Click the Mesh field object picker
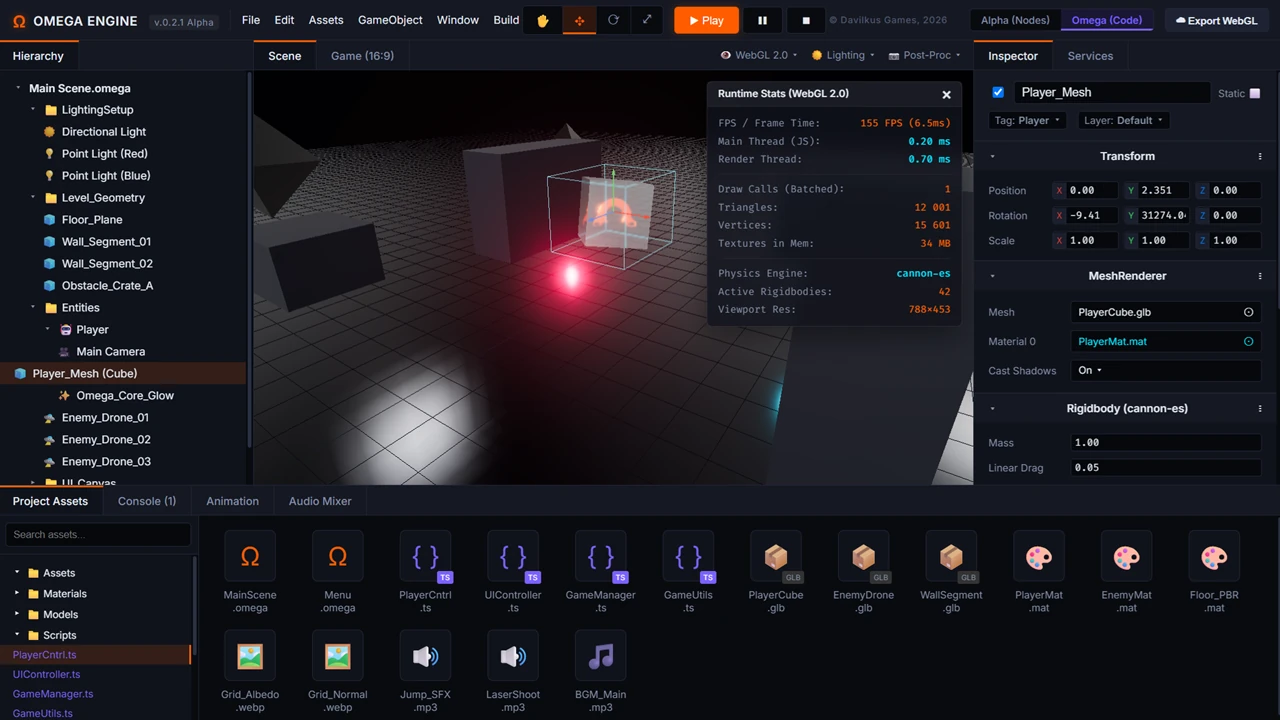 click(x=1248, y=312)
